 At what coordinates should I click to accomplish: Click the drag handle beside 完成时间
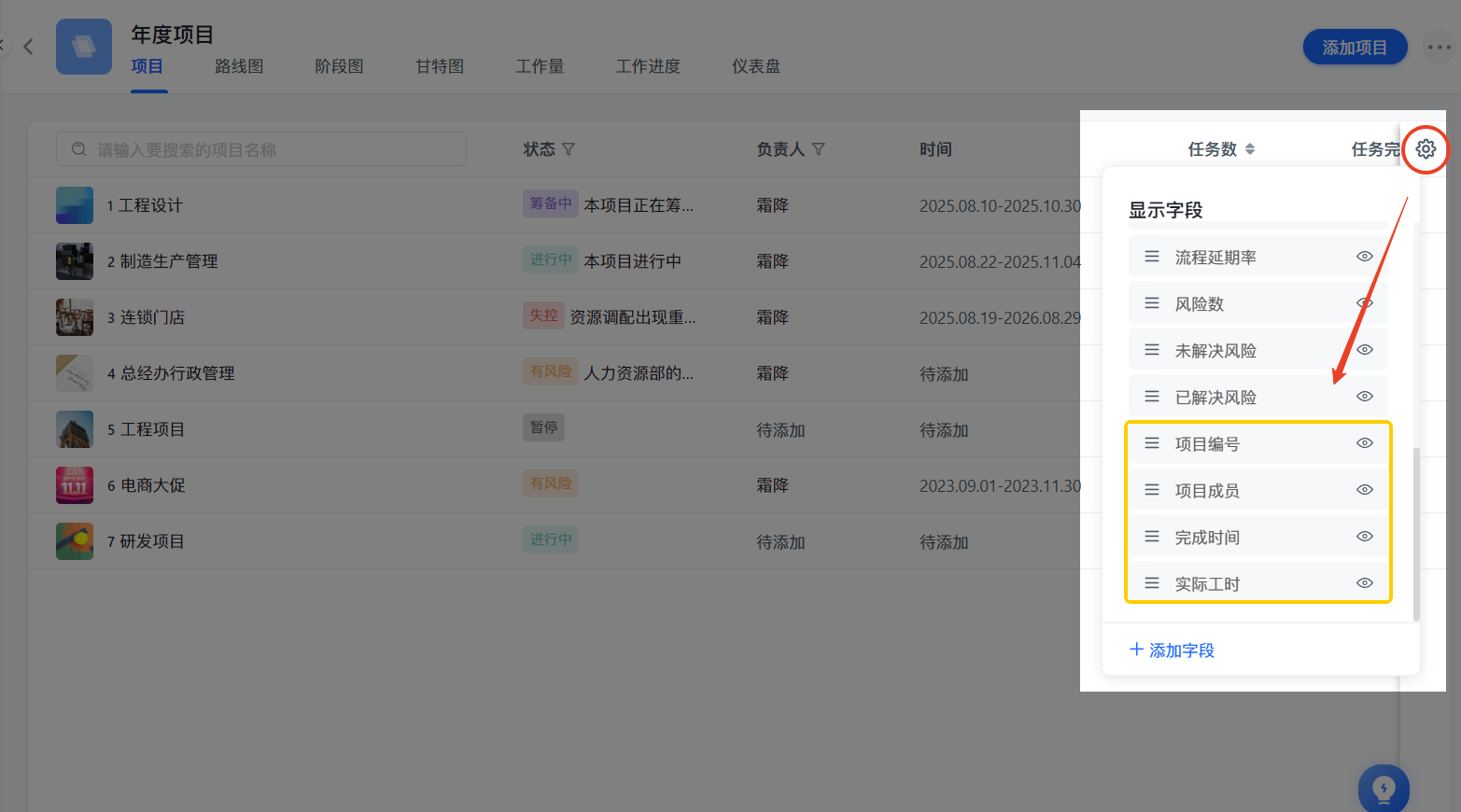point(1151,536)
